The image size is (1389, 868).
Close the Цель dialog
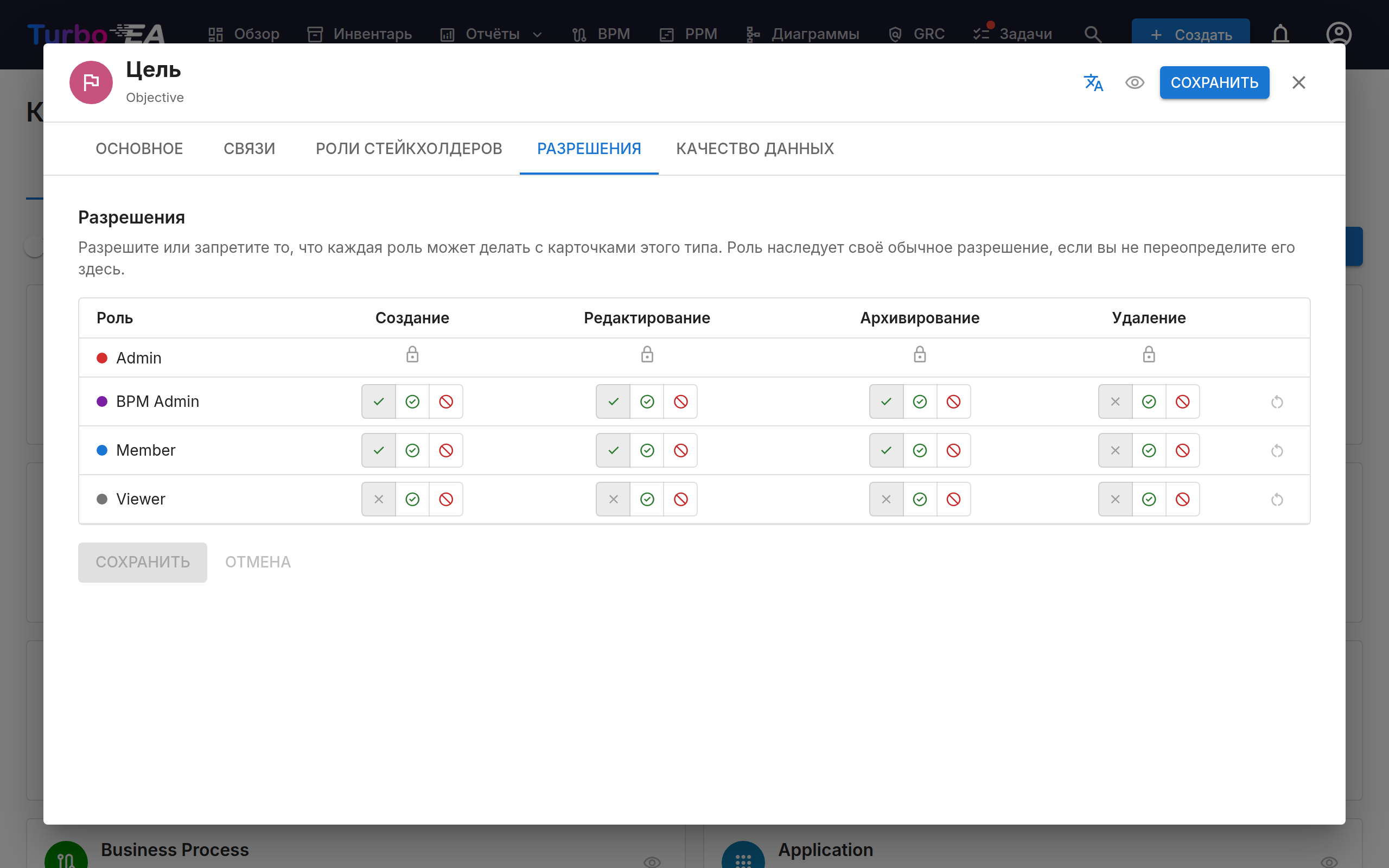(x=1299, y=82)
